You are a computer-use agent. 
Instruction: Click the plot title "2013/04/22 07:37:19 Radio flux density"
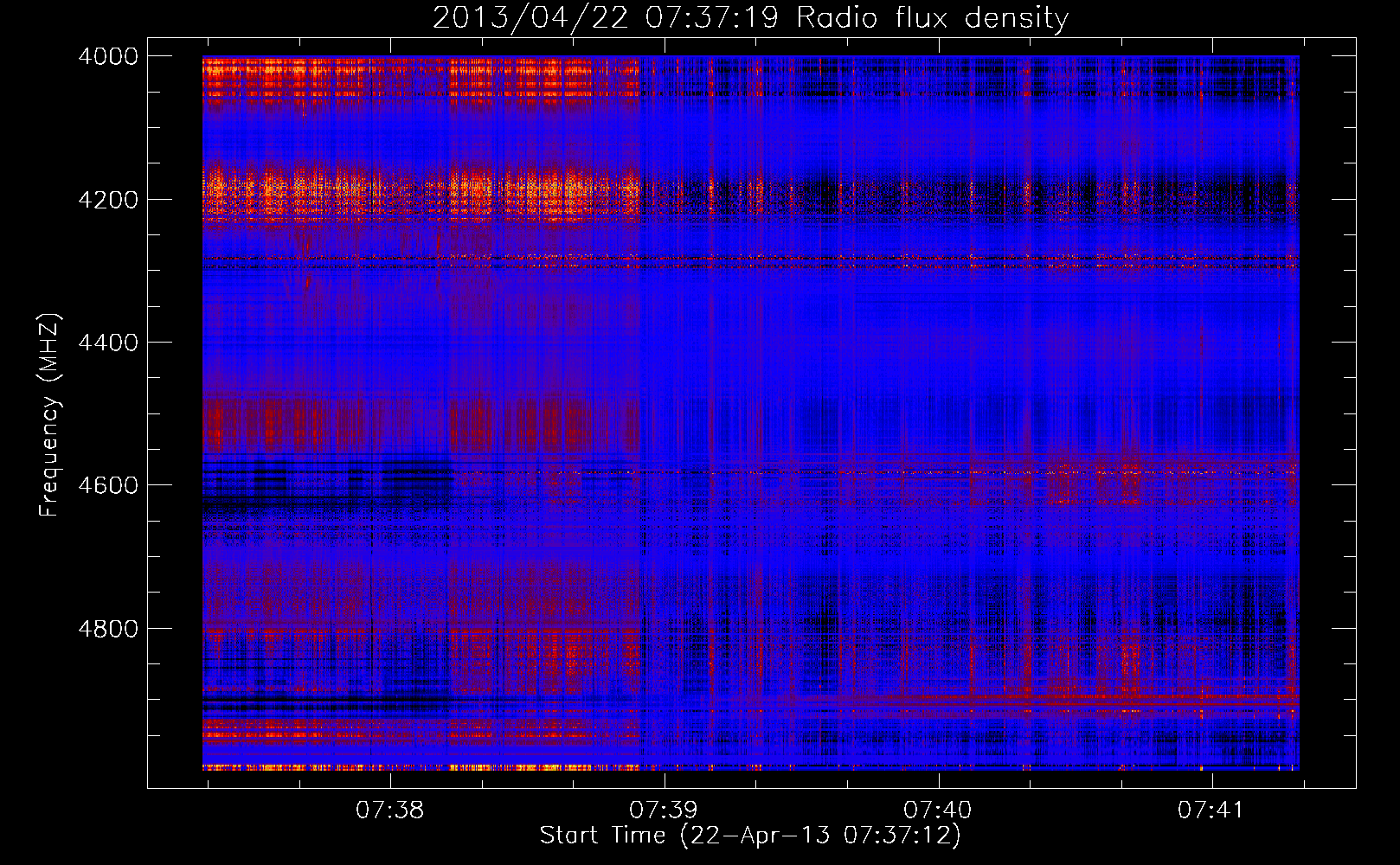click(x=750, y=18)
